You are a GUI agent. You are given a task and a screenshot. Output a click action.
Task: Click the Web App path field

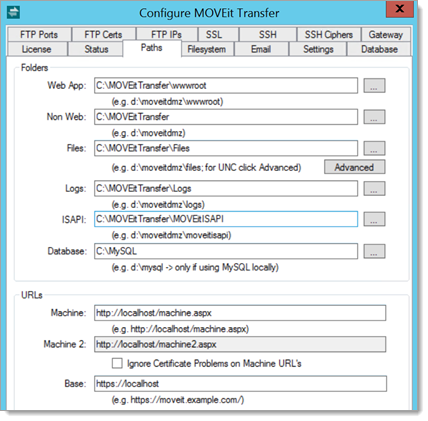[226, 86]
